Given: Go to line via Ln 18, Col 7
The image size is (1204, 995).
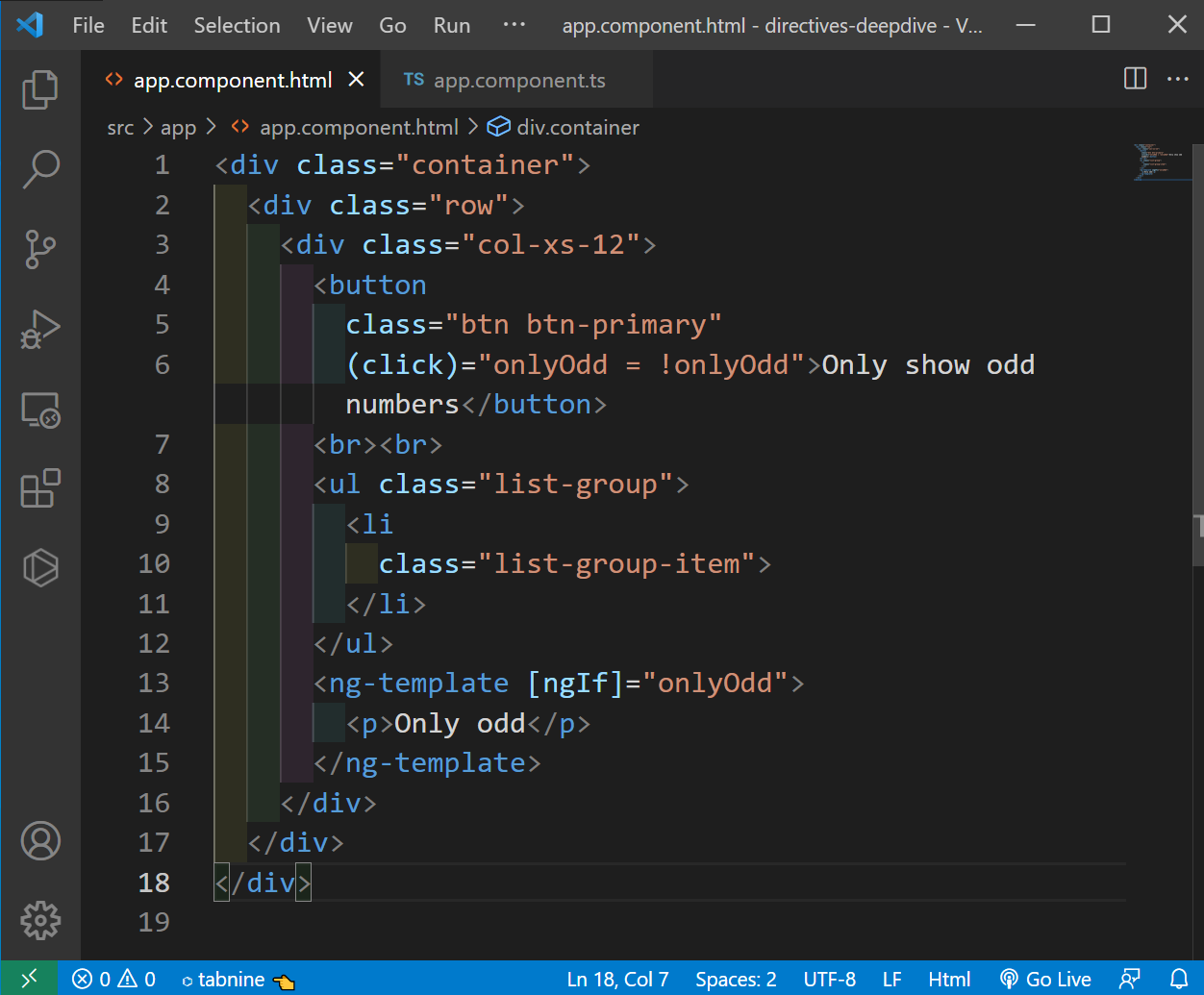Looking at the screenshot, I should (x=617, y=980).
